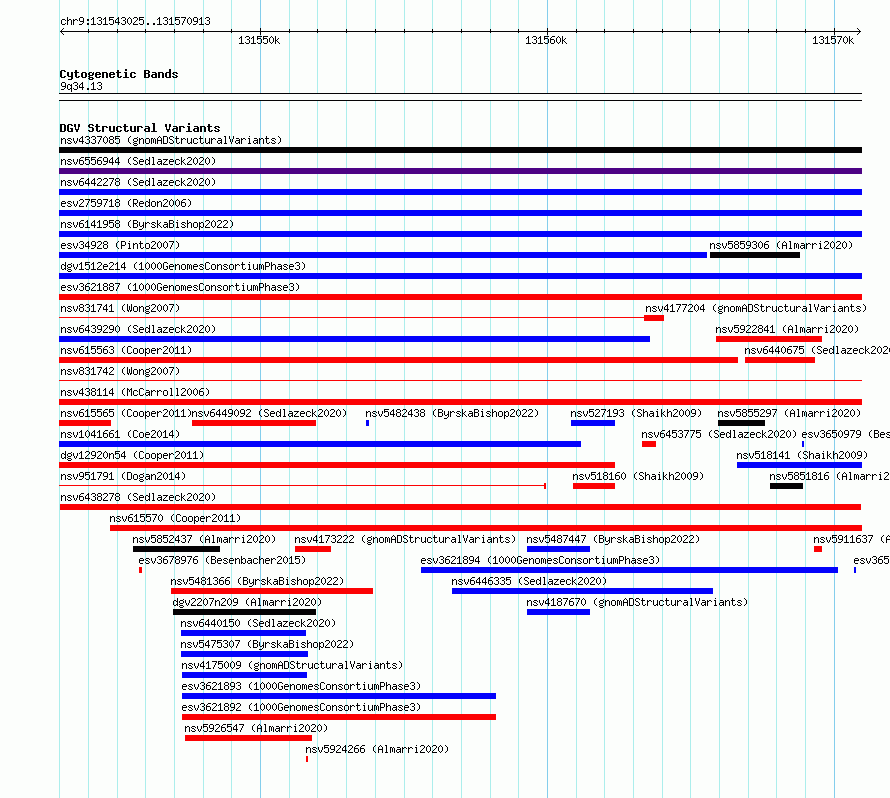Viewport: 890px width, 798px height.
Task: Select esv34928 (Pinto2007) variant label
Action: pyautogui.click(x=120, y=245)
